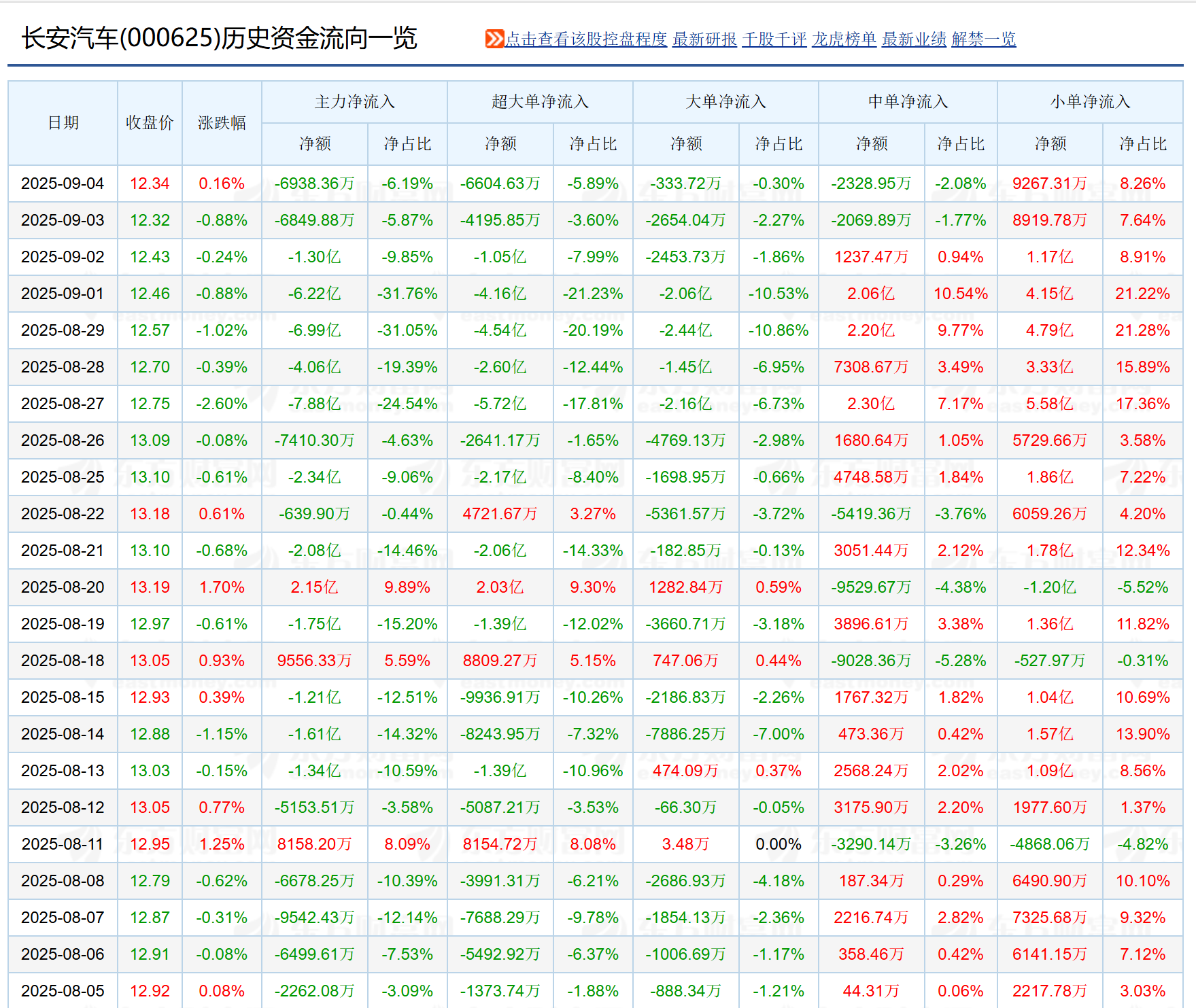Viewport: 1196px width, 1008px height.
Task: Select the date cell 2025-08-06
Action: [x=63, y=954]
